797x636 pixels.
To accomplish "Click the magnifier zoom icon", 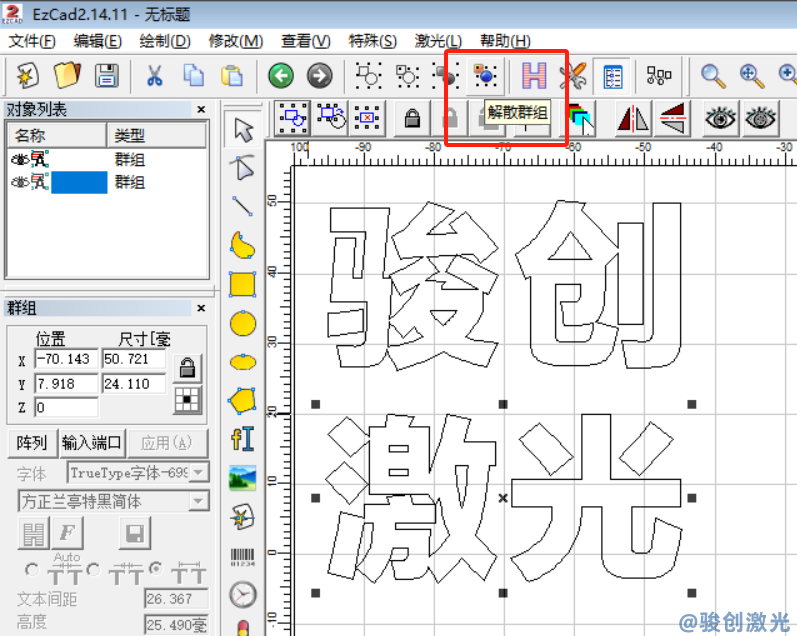I will [713, 76].
